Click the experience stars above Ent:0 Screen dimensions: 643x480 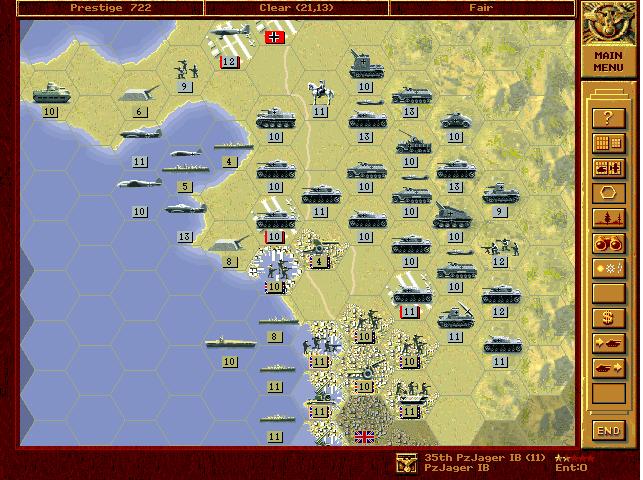[x=574, y=457]
